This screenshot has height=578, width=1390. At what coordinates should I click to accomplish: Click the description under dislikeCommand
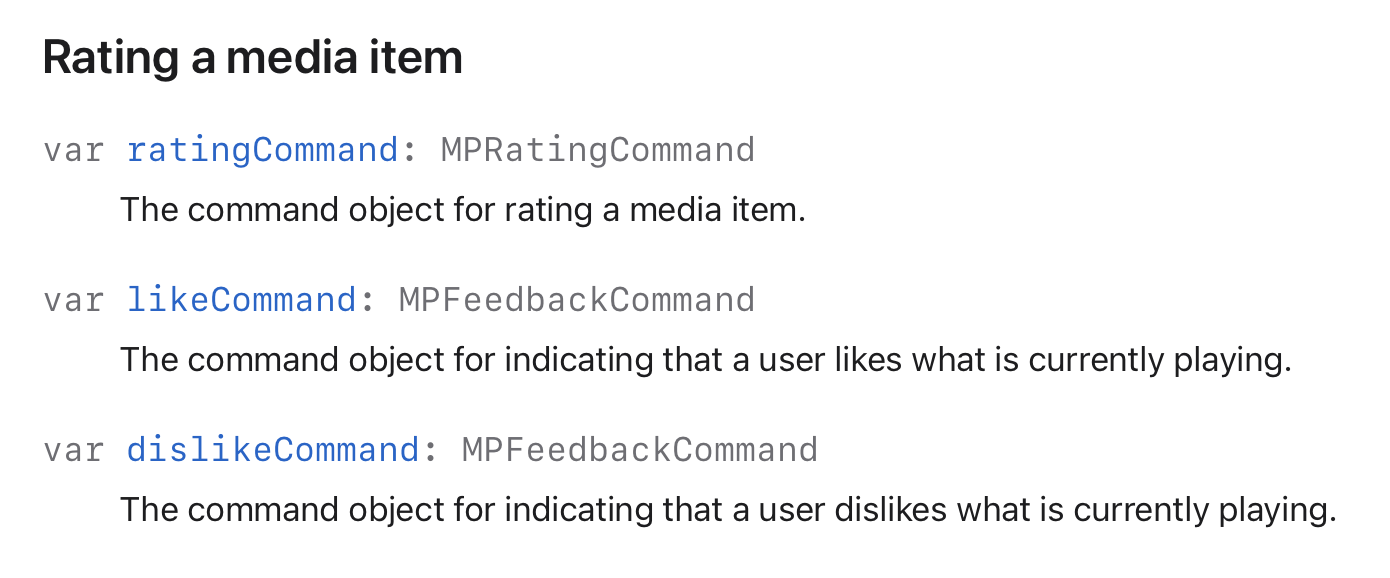pos(728,510)
